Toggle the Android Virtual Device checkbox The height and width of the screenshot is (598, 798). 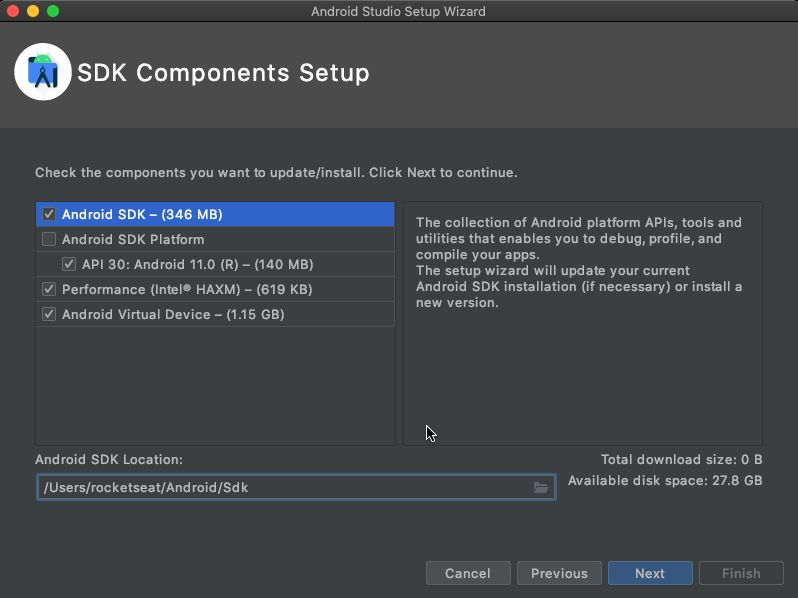[x=49, y=314]
